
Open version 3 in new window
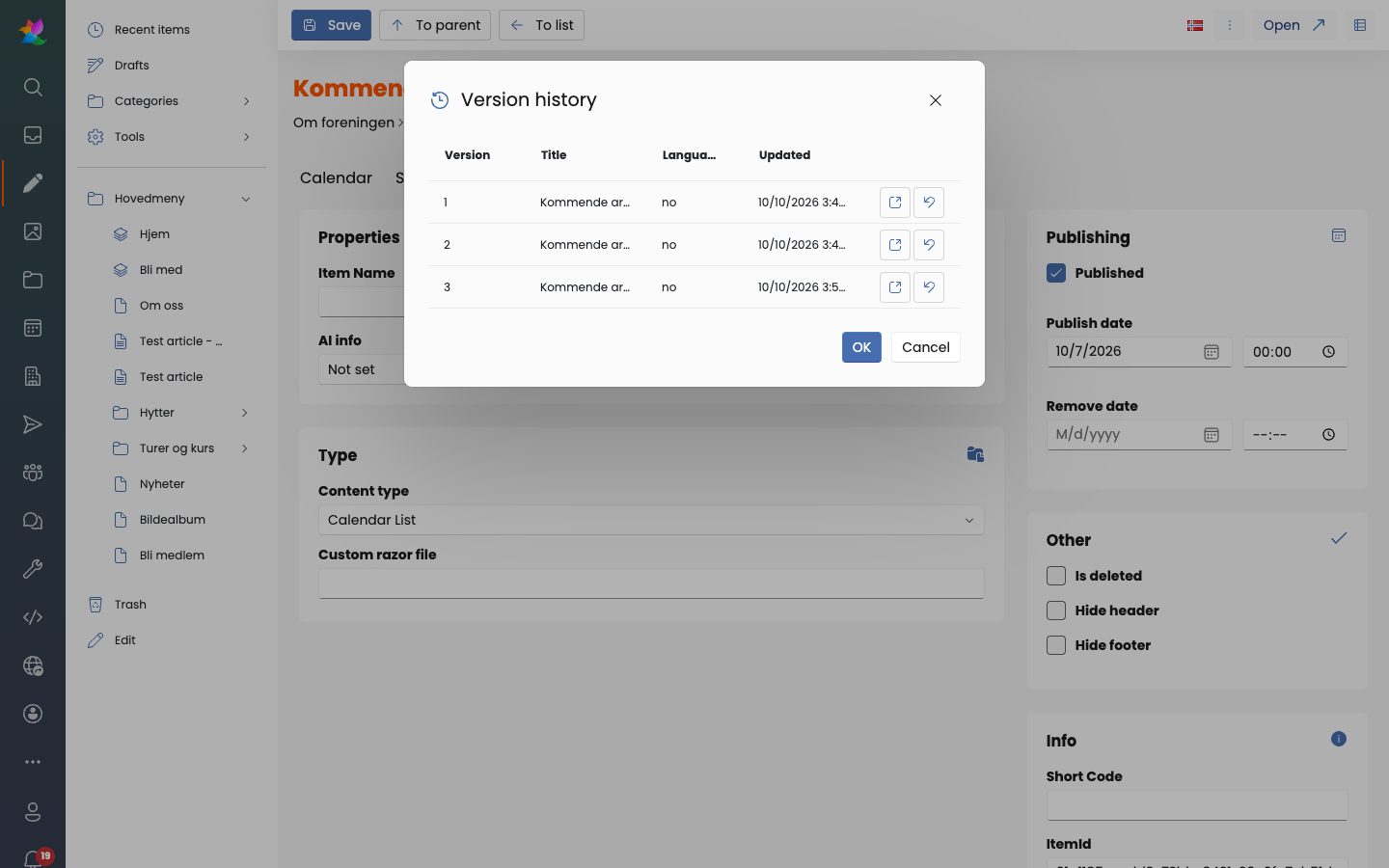tap(895, 287)
